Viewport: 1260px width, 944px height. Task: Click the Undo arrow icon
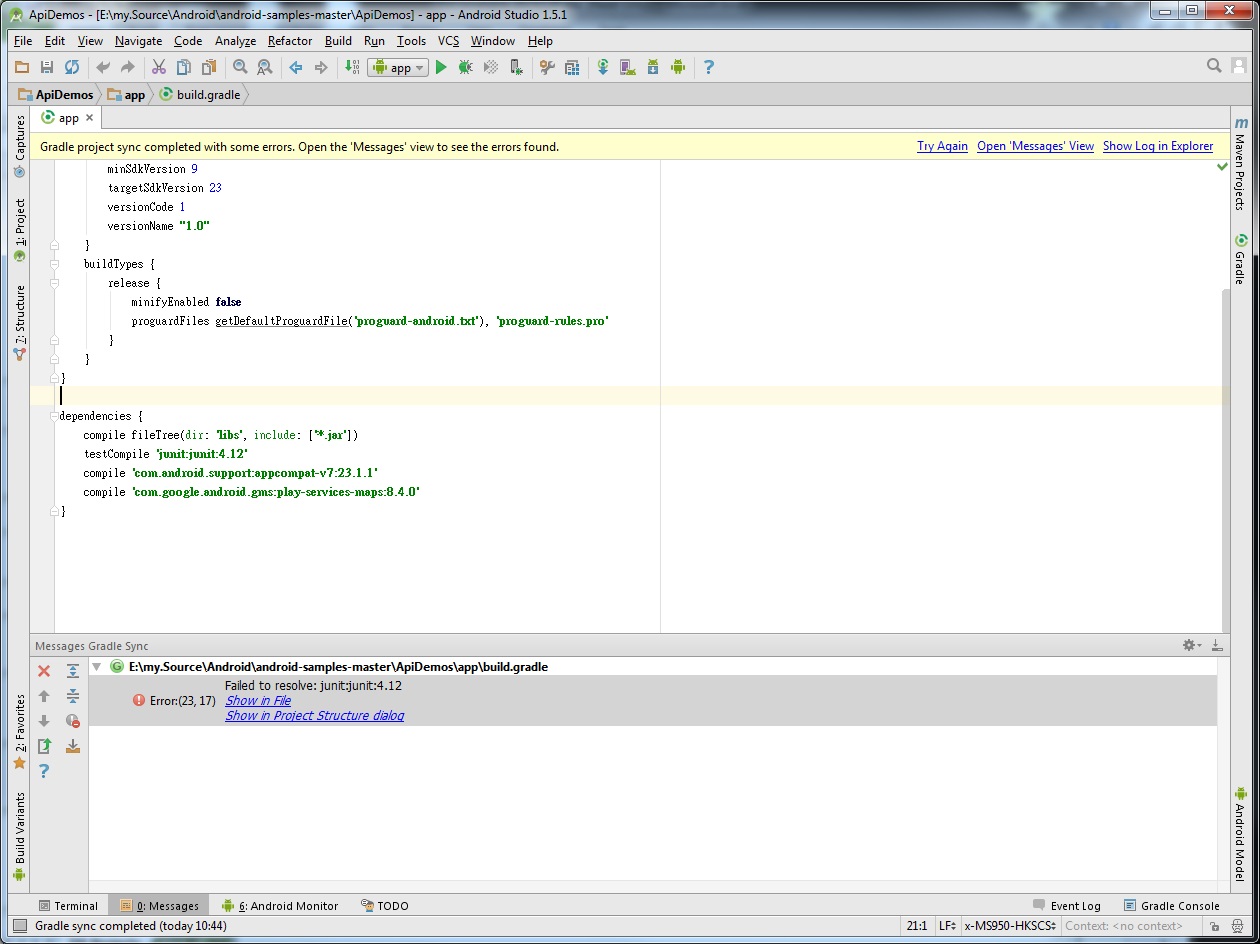pos(103,67)
